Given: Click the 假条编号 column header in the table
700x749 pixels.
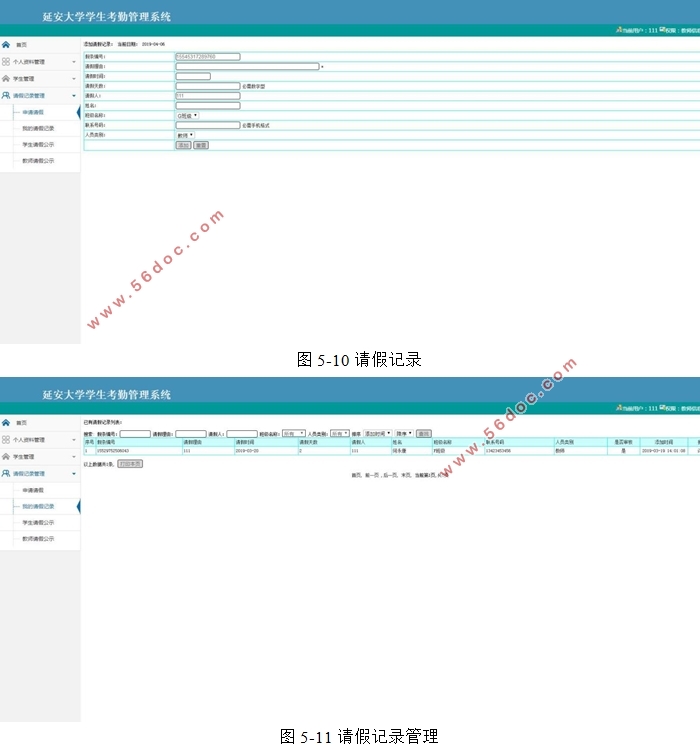Looking at the screenshot, I should pyautogui.click(x=106, y=442).
